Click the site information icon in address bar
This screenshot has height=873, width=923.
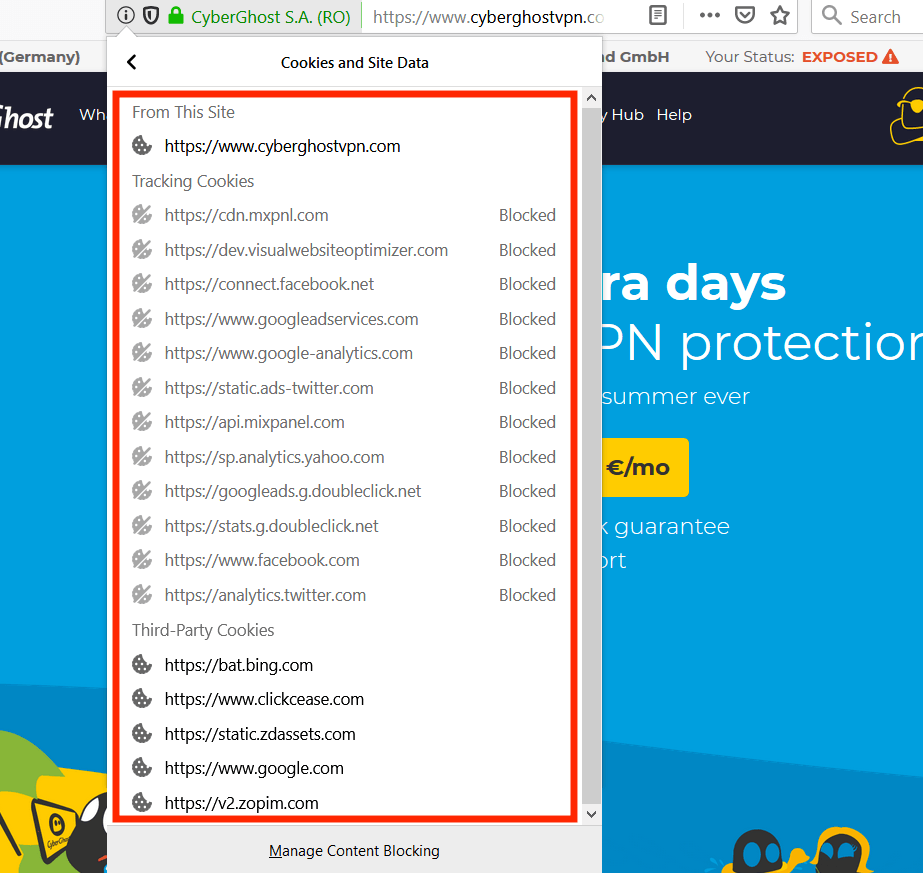[x=125, y=15]
